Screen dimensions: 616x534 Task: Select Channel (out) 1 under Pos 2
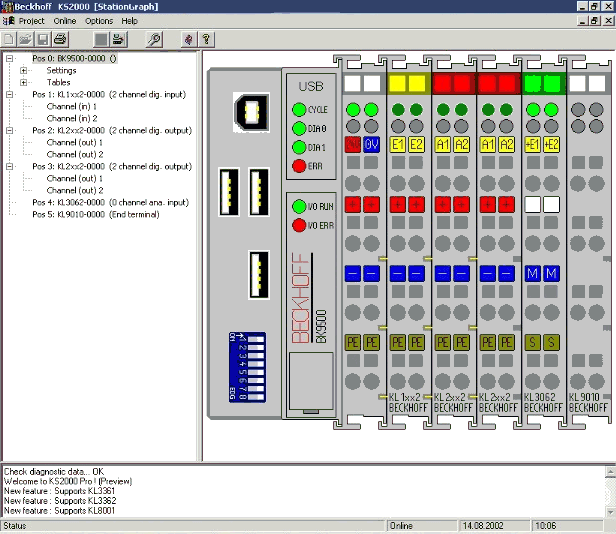pos(75,142)
